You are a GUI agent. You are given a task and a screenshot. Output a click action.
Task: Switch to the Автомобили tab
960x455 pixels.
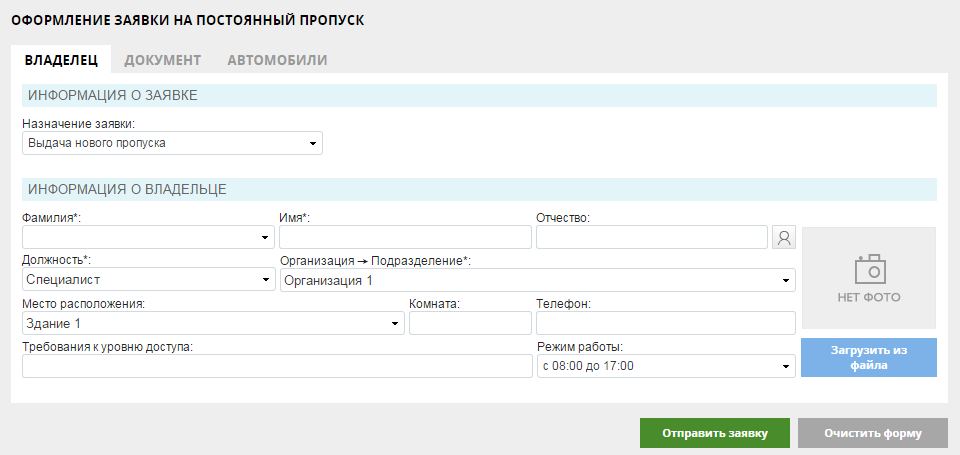pos(277,60)
